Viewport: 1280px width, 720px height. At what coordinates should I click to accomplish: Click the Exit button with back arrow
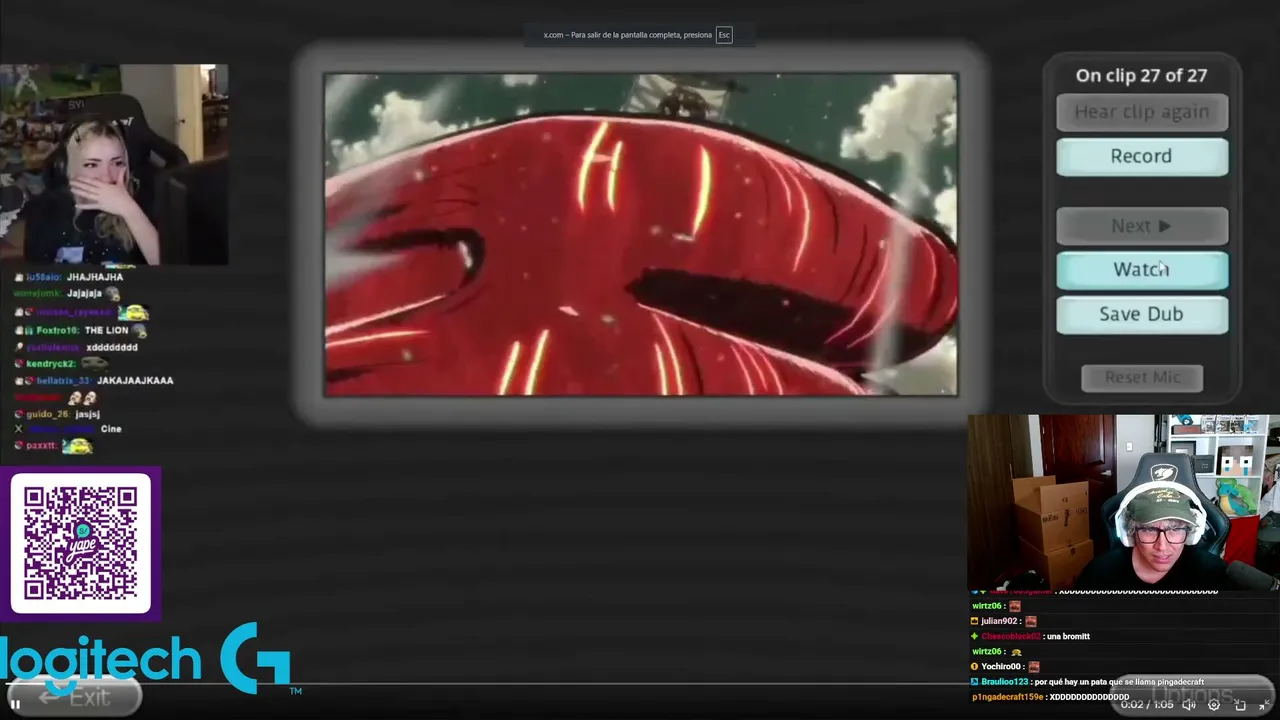tap(73, 698)
